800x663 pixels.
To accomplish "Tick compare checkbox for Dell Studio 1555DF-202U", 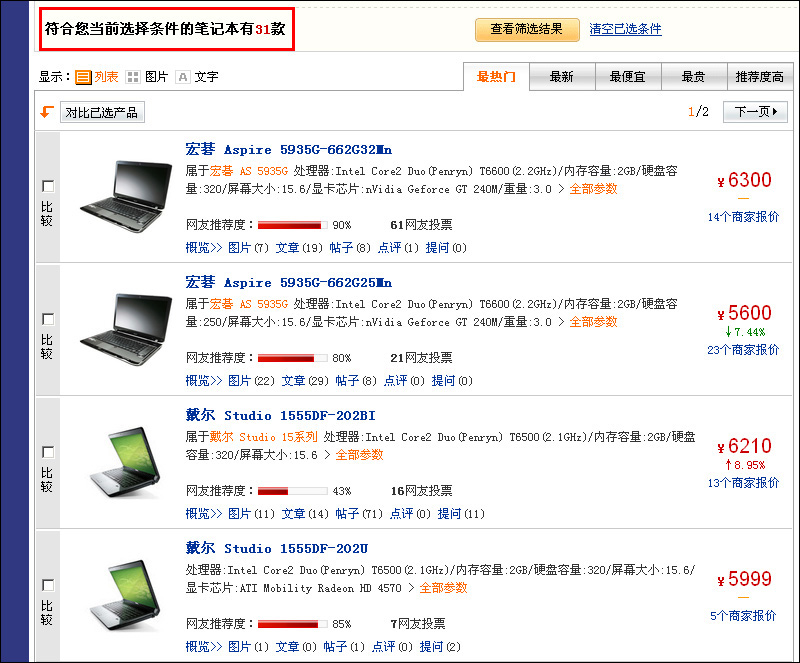I will [48, 585].
